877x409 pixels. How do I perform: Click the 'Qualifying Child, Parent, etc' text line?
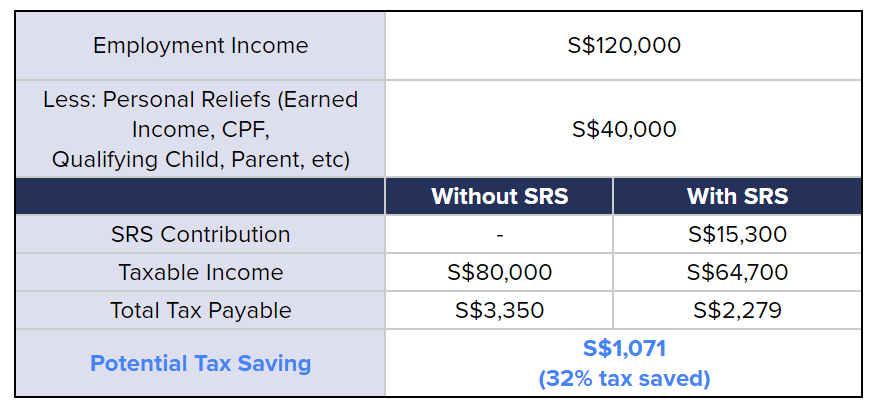[x=200, y=158]
